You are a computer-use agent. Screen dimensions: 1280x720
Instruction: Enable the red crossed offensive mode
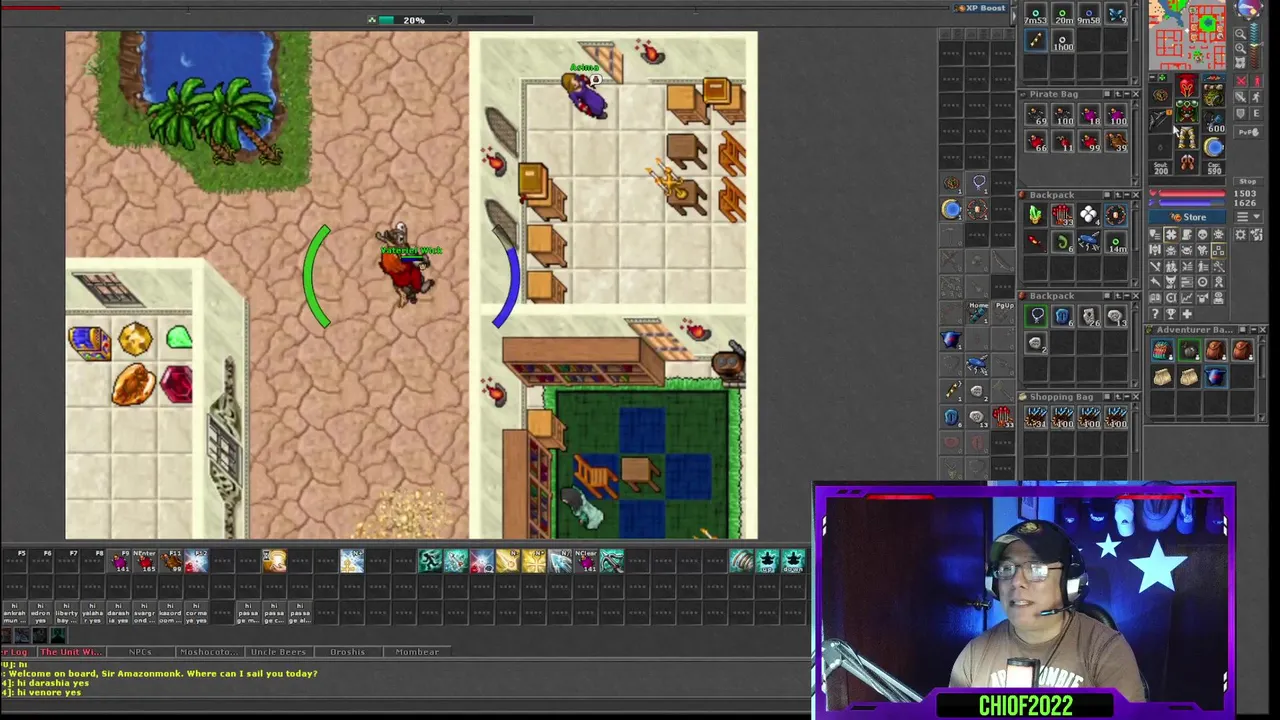[1241, 81]
